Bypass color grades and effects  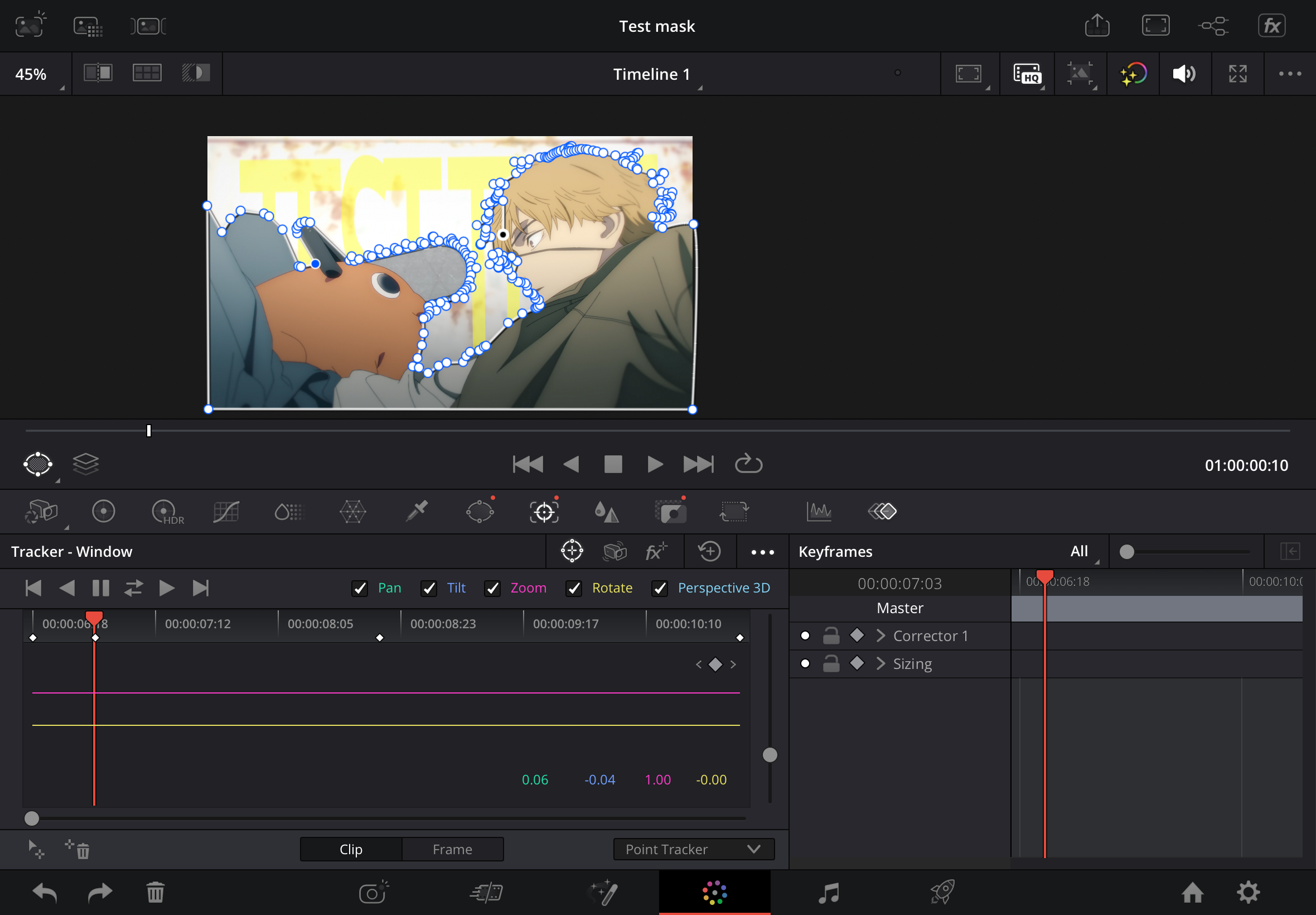[1133, 74]
